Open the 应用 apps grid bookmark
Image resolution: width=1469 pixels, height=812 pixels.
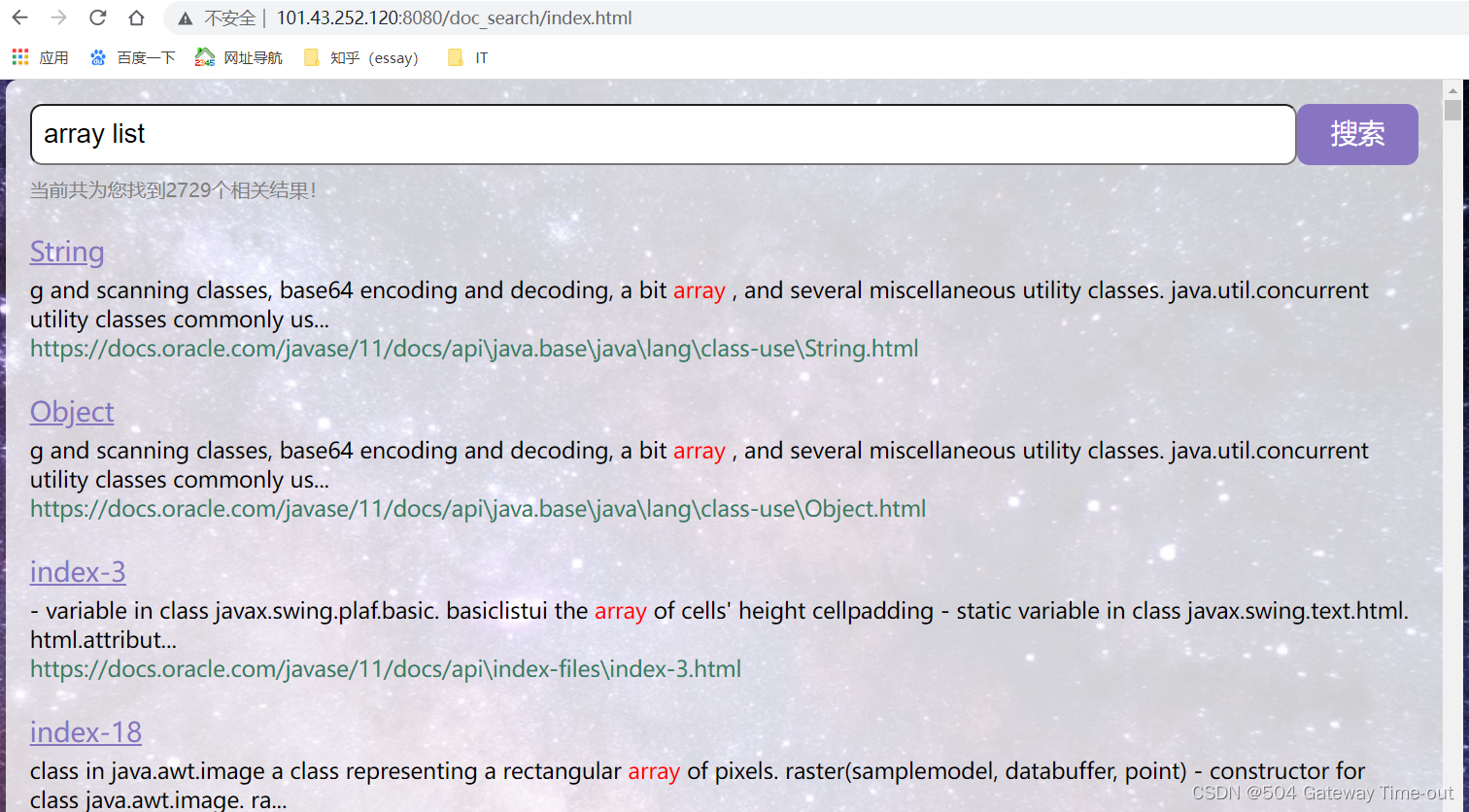[40, 57]
